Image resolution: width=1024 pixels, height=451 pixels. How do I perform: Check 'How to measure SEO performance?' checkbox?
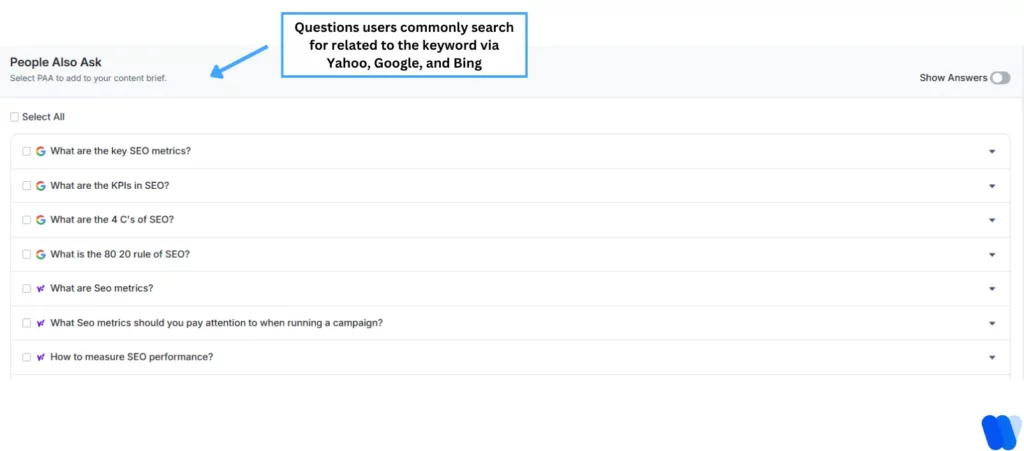coord(27,357)
